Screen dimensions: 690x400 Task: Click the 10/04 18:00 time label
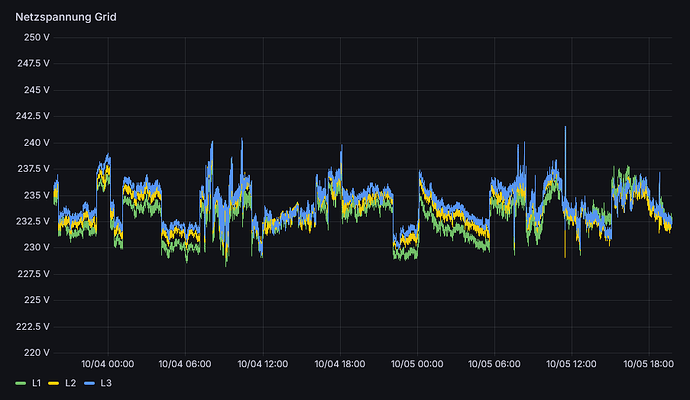click(x=340, y=364)
